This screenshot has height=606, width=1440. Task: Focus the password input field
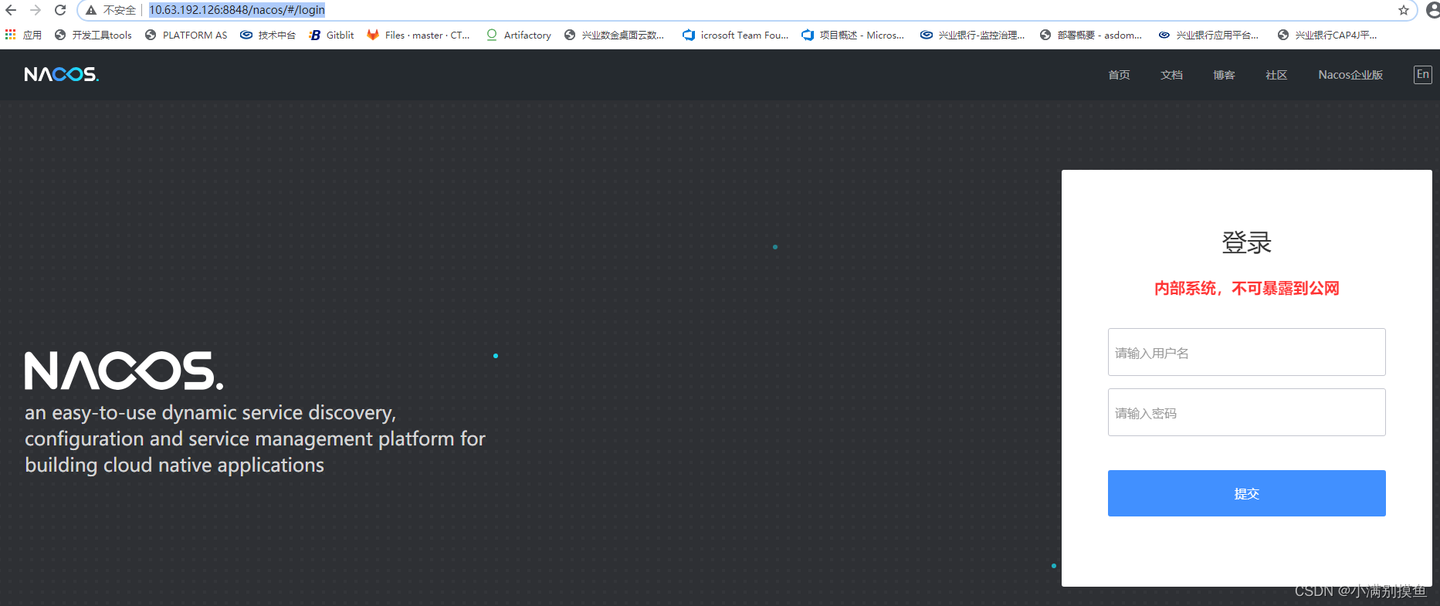pyautogui.click(x=1246, y=412)
